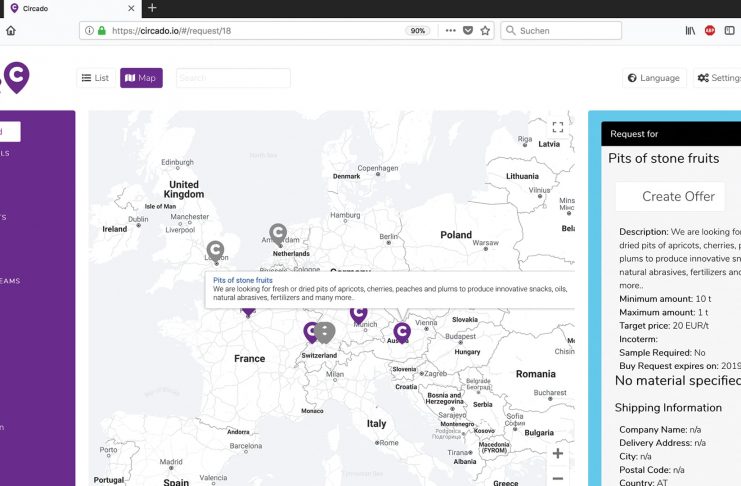Switch to List view
741x486 pixels.
pyautogui.click(x=95, y=78)
